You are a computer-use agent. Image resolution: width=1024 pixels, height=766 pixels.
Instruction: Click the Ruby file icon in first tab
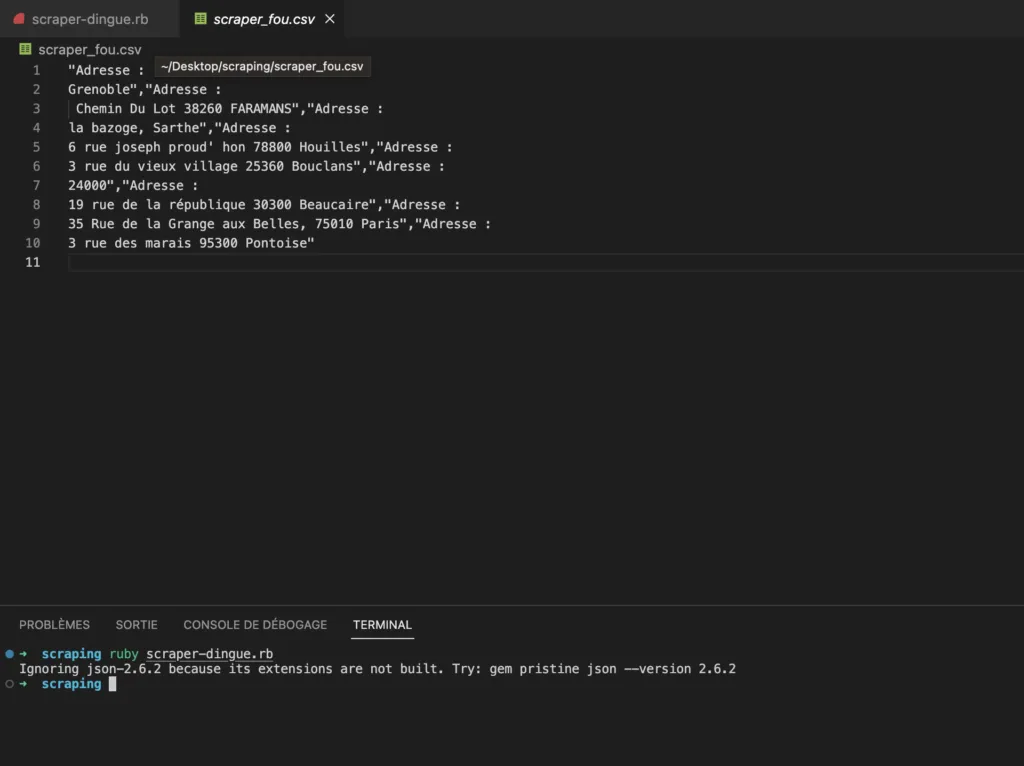19,19
